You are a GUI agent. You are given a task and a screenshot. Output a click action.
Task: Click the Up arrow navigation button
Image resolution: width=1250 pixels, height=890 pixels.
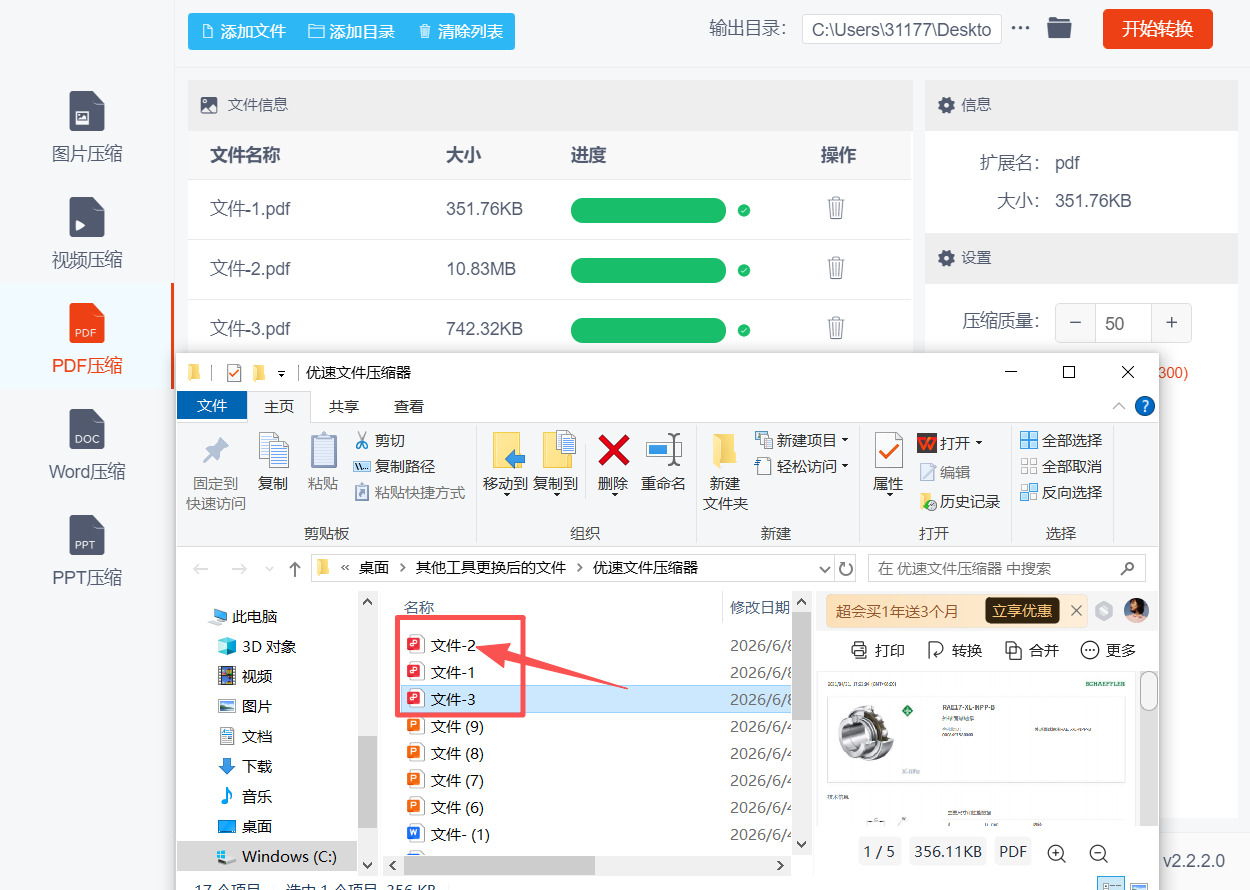click(x=294, y=568)
